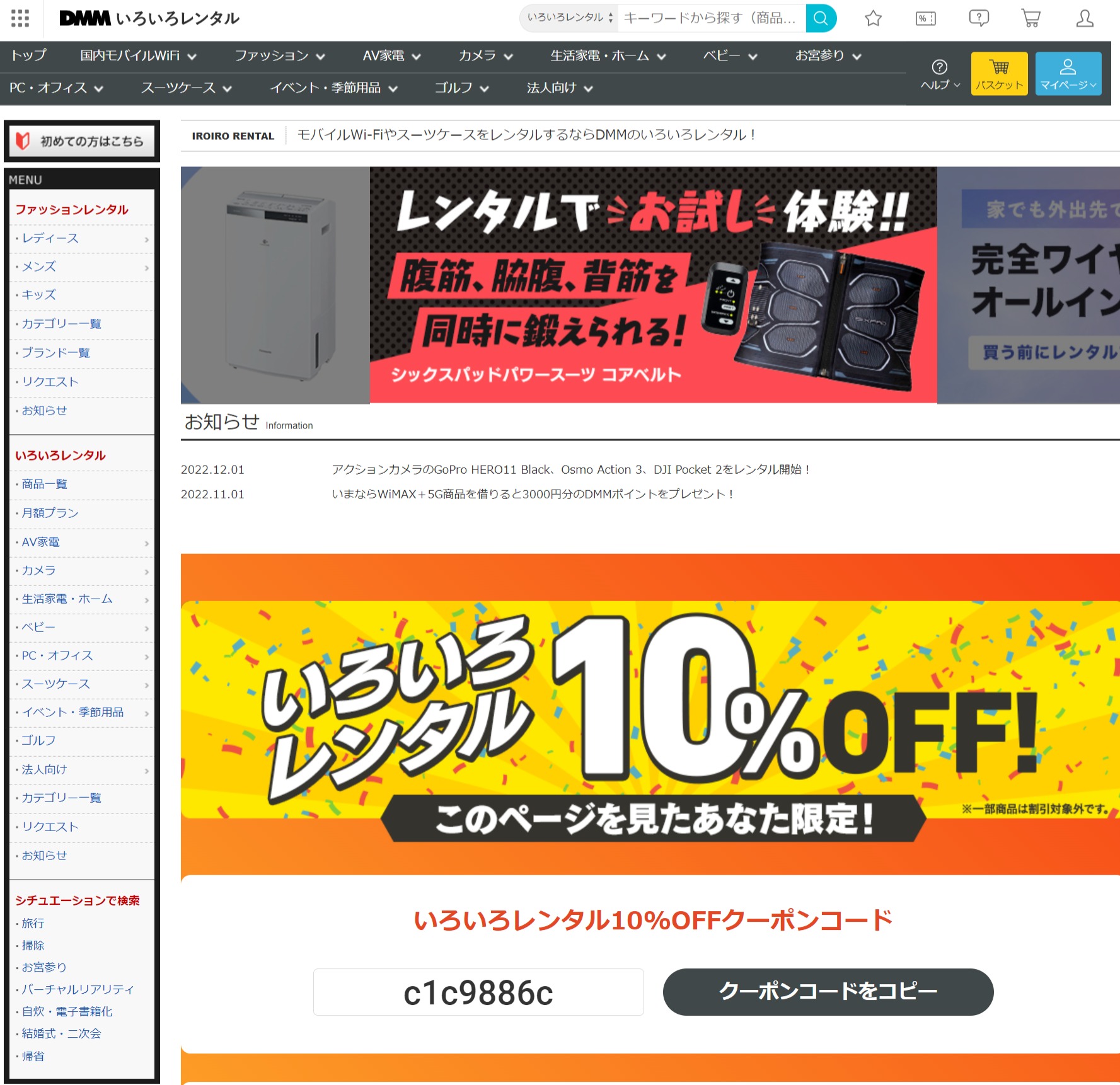Open sidebar イベント・季節用品 link

(82, 713)
